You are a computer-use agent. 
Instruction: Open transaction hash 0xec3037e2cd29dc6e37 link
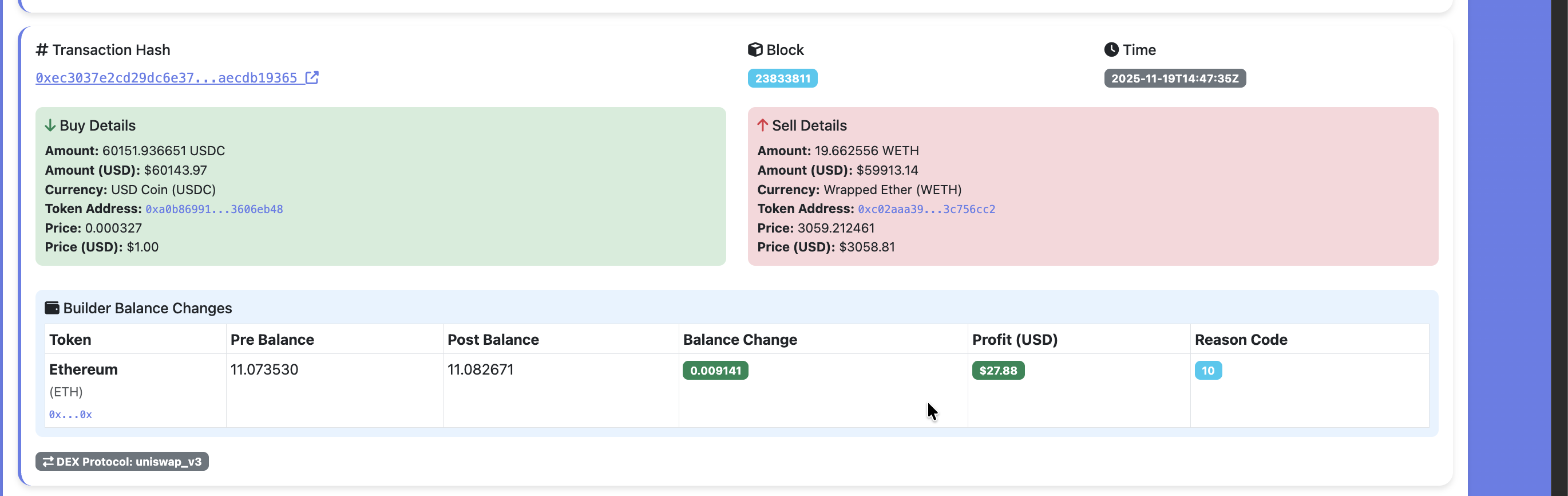click(x=166, y=78)
